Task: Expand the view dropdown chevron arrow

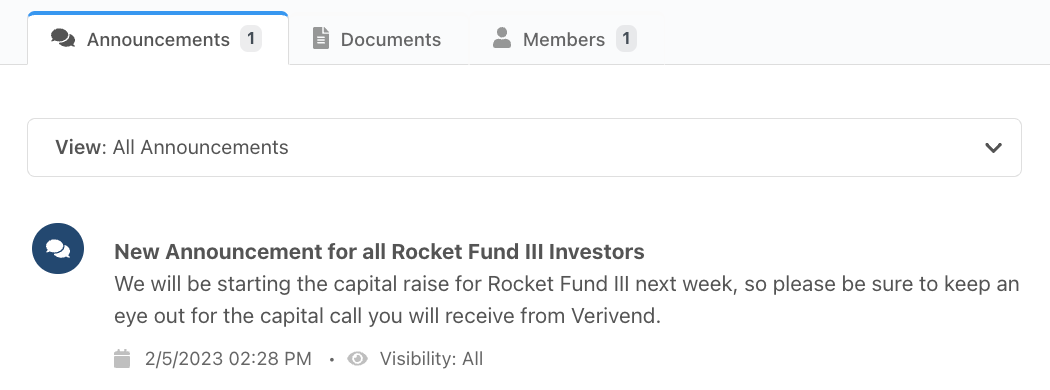Action: 993,148
